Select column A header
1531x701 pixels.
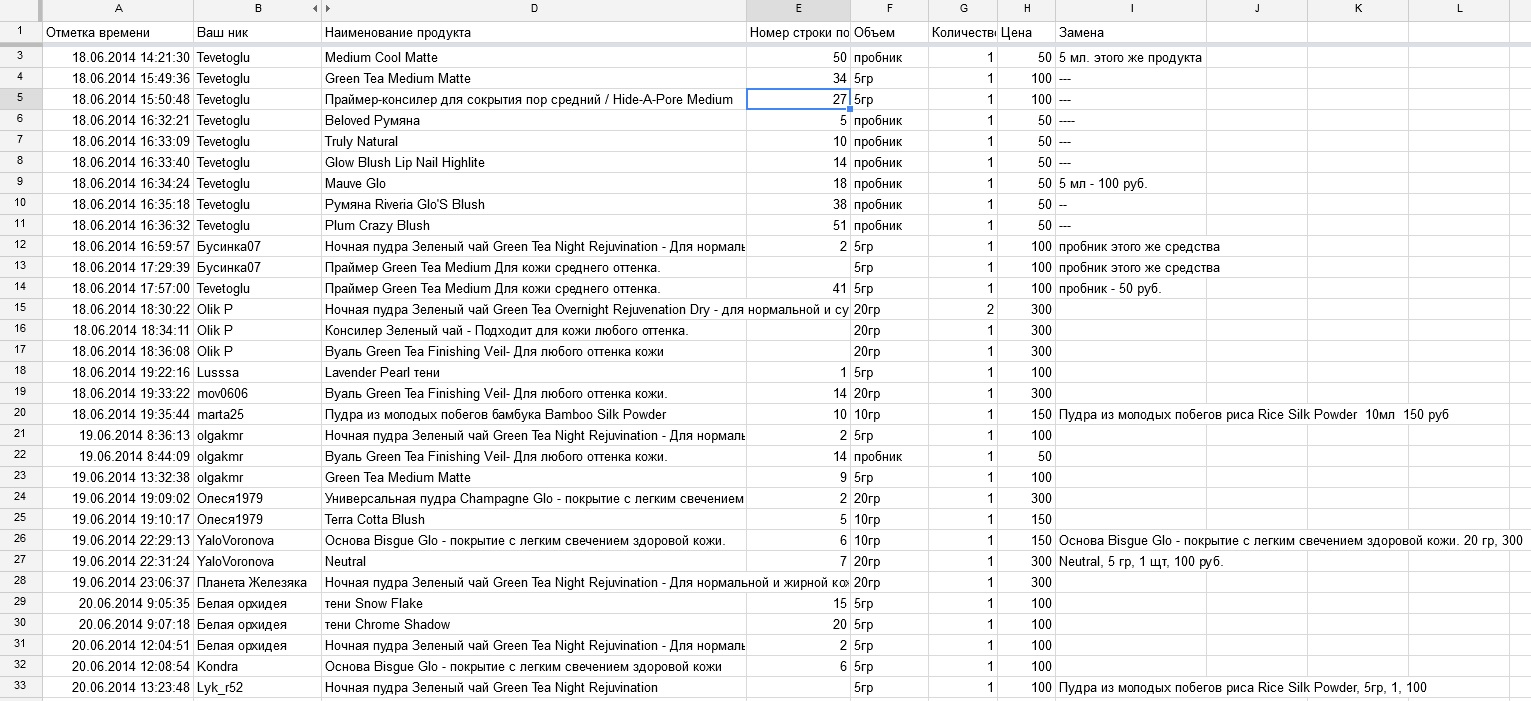pyautogui.click(x=118, y=9)
